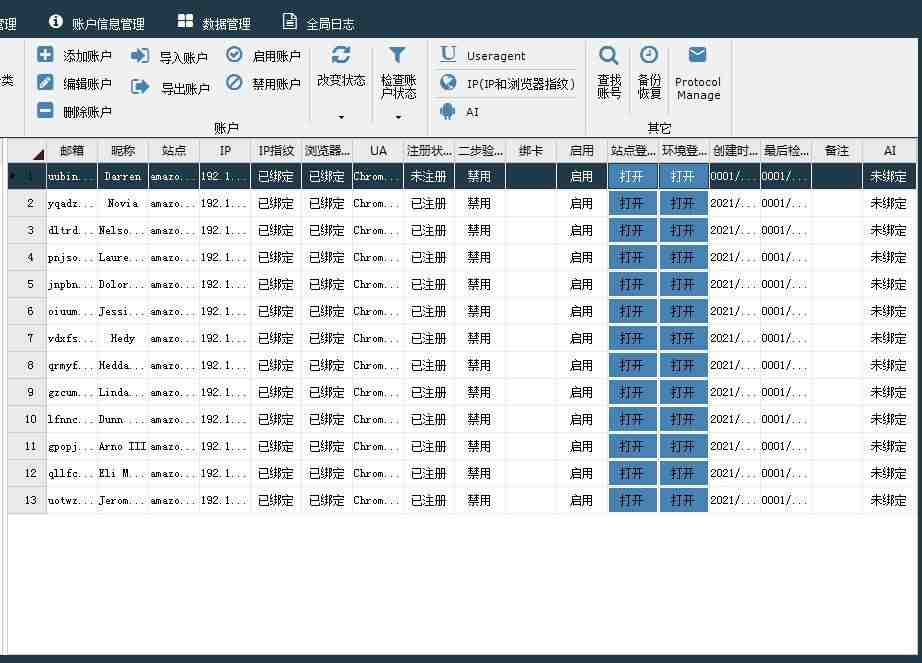Click the 禁用账户 ban icon
The width and height of the screenshot is (922, 663).
coord(234,82)
